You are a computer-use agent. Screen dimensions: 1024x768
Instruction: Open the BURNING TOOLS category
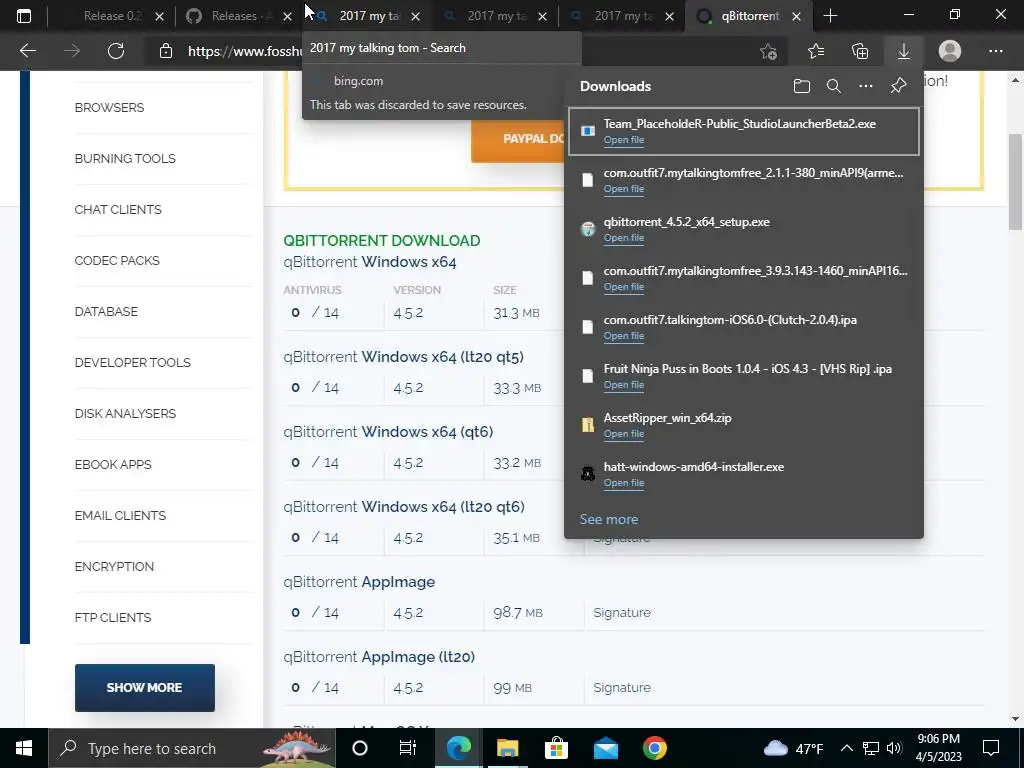coord(125,159)
